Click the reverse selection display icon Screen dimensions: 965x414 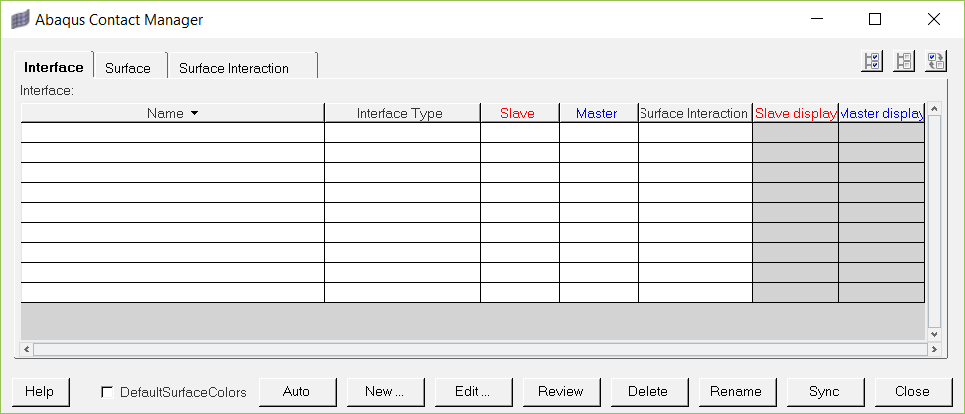[x=936, y=62]
